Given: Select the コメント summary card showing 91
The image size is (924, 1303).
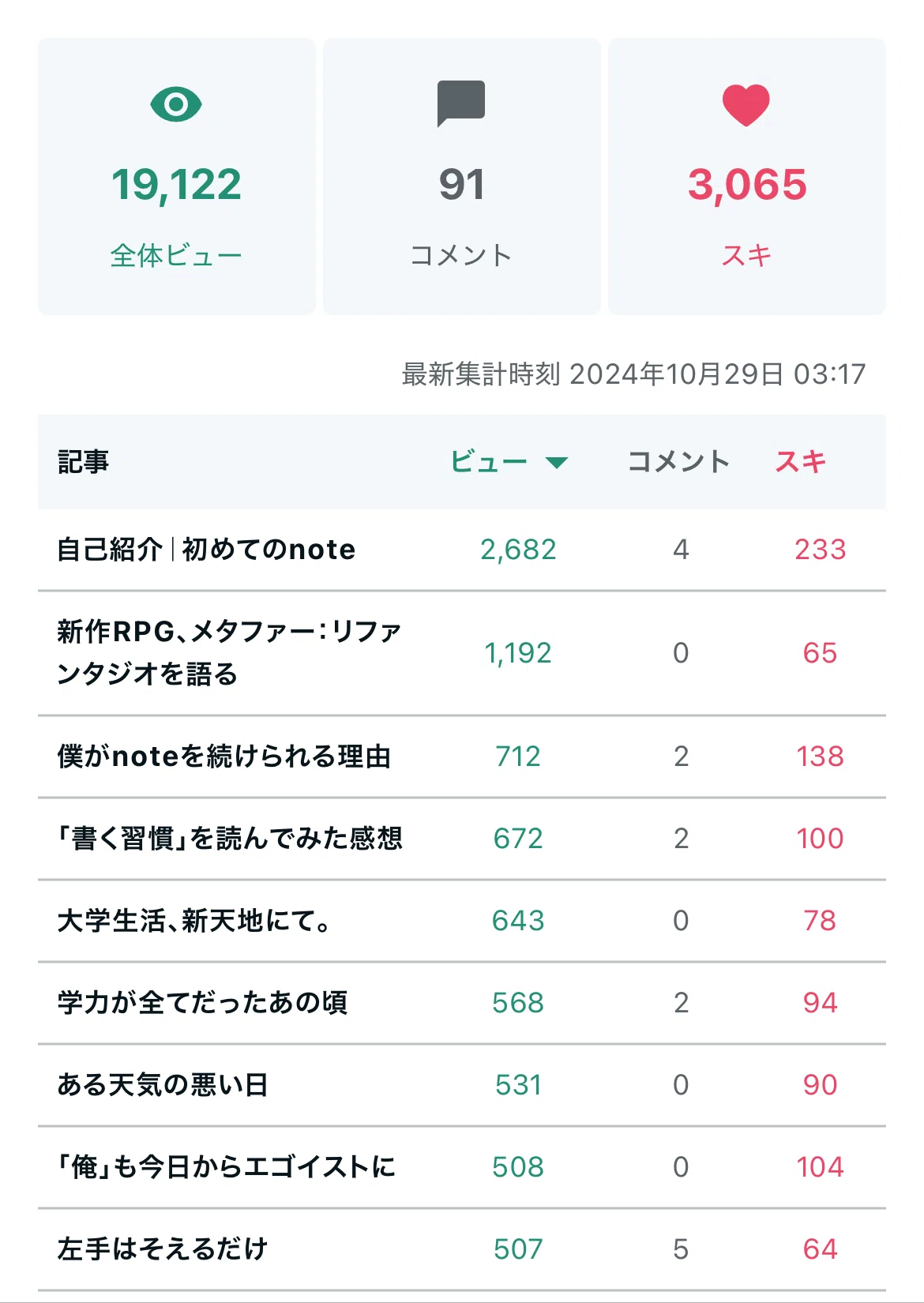Looking at the screenshot, I should [x=462, y=176].
